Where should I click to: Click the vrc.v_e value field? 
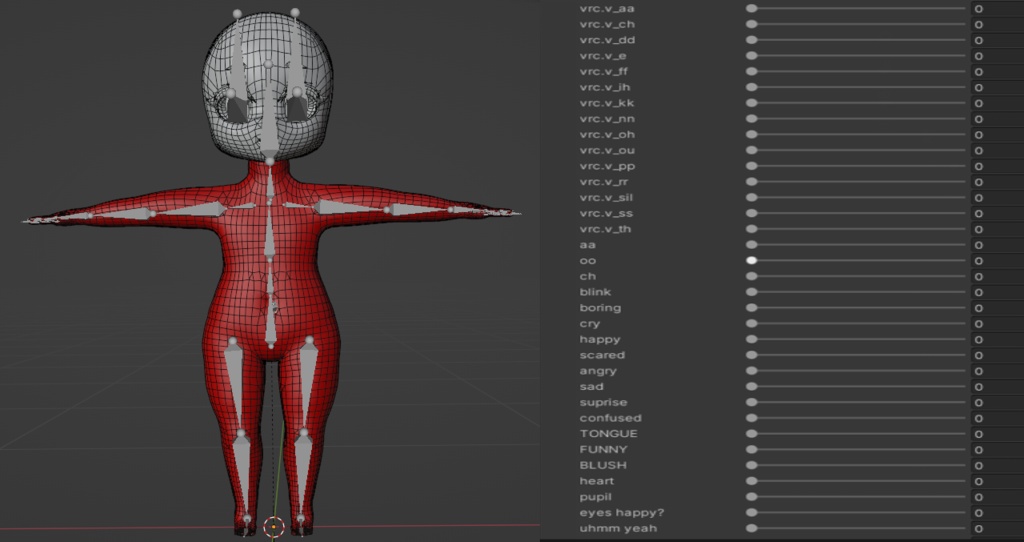(x=997, y=56)
